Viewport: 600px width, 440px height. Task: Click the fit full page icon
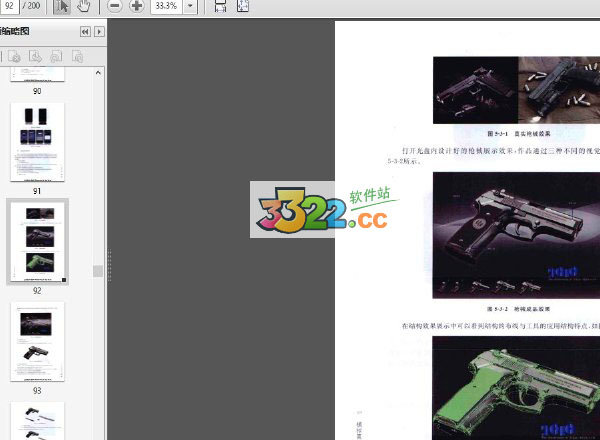click(x=243, y=6)
